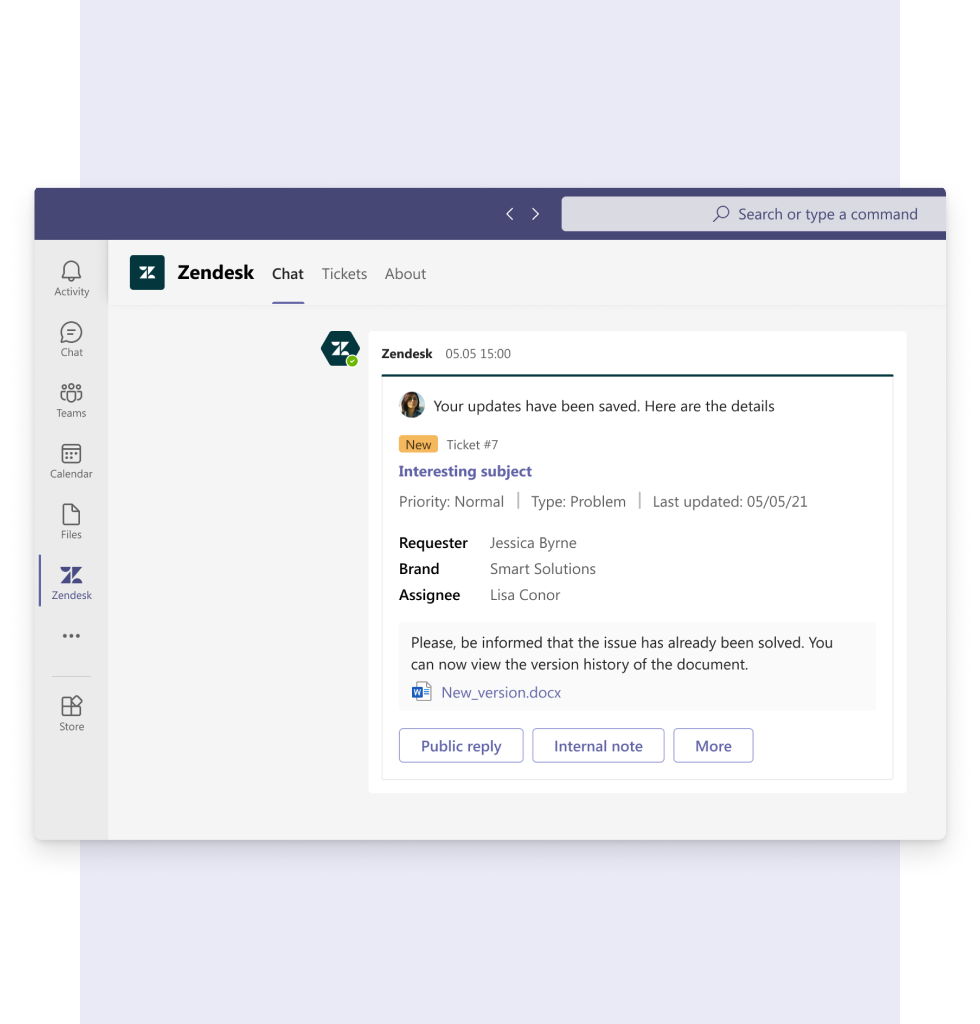Click the Internal note button
Screen dimensions: 980x1024
[598, 745]
